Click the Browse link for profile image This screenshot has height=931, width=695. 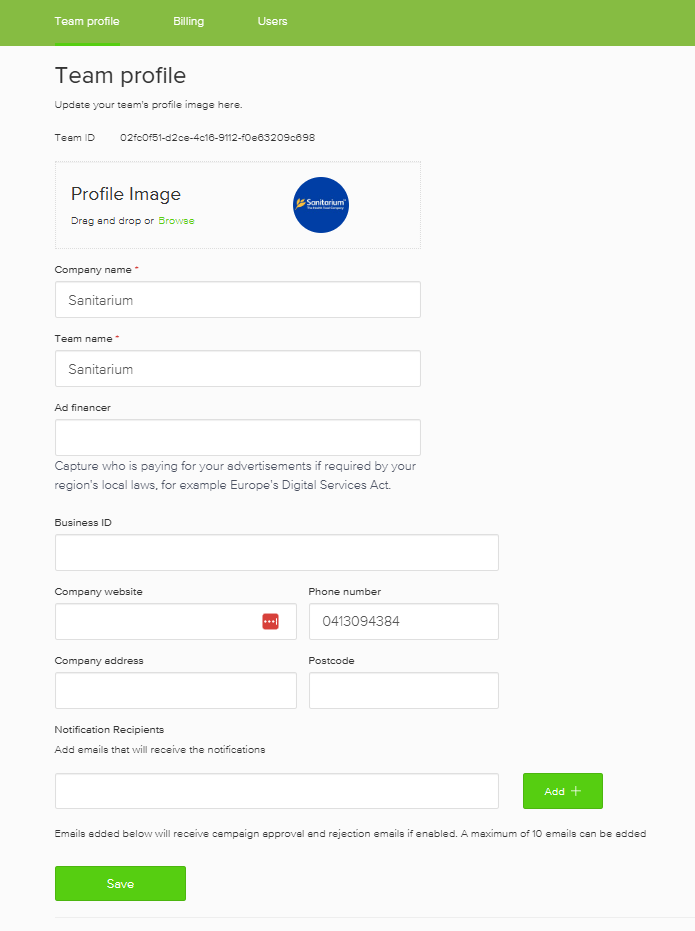point(176,221)
